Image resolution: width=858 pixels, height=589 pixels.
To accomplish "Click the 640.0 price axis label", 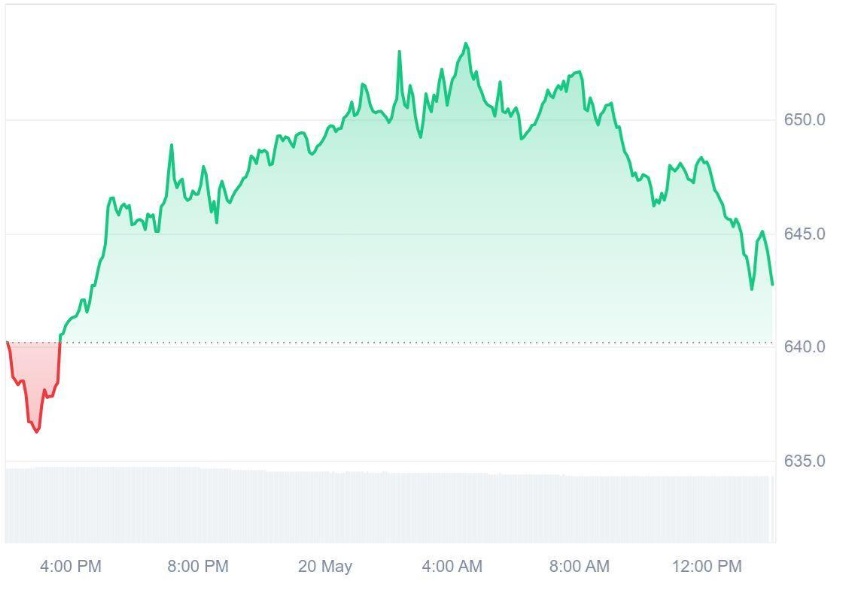I will (x=803, y=347).
